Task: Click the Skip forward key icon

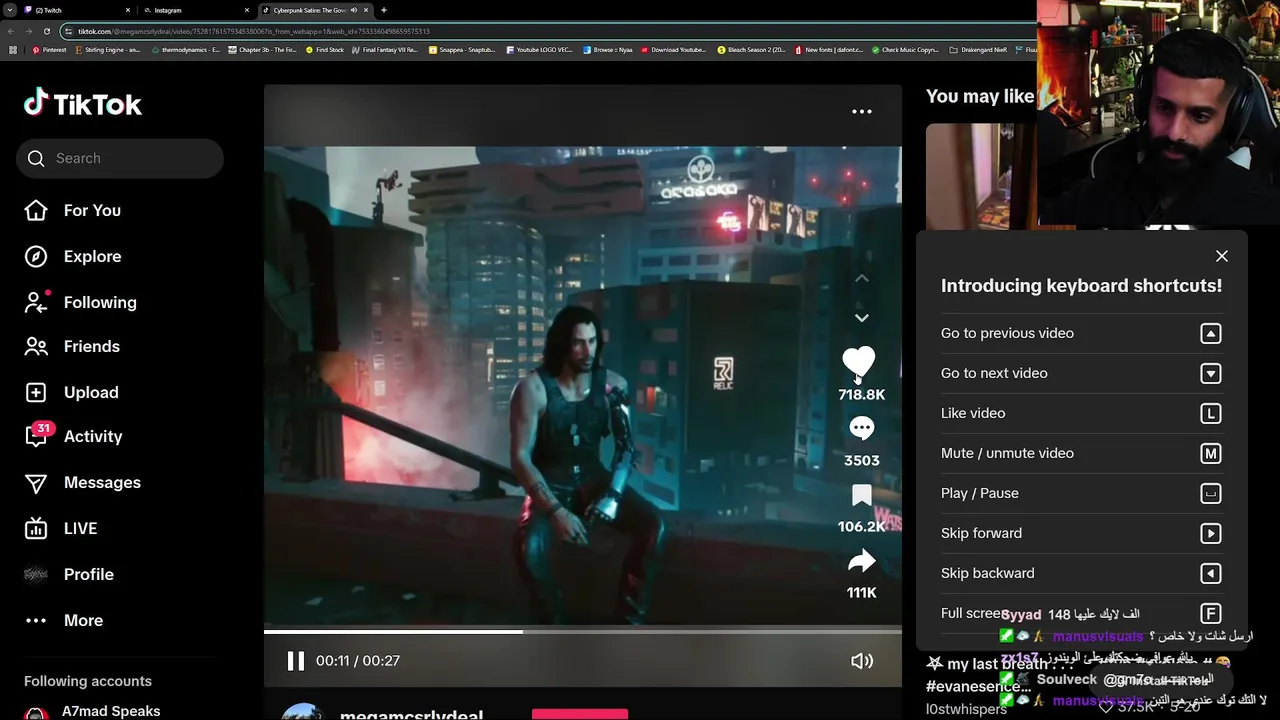Action: click(x=1211, y=533)
